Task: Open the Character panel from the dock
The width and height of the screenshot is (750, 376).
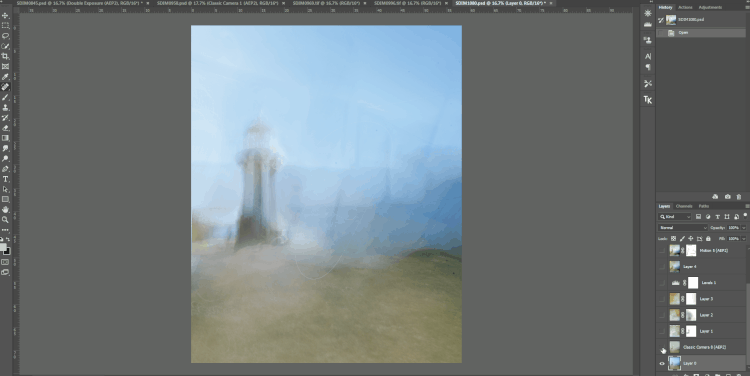Action: pyautogui.click(x=648, y=56)
